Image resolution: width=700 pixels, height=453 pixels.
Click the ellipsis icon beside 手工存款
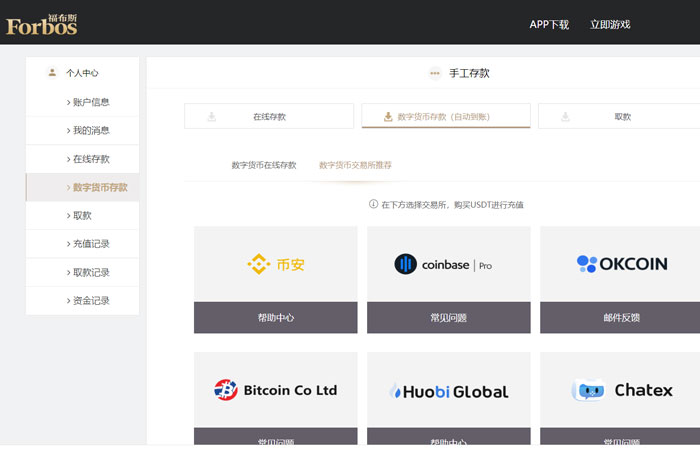click(x=435, y=73)
